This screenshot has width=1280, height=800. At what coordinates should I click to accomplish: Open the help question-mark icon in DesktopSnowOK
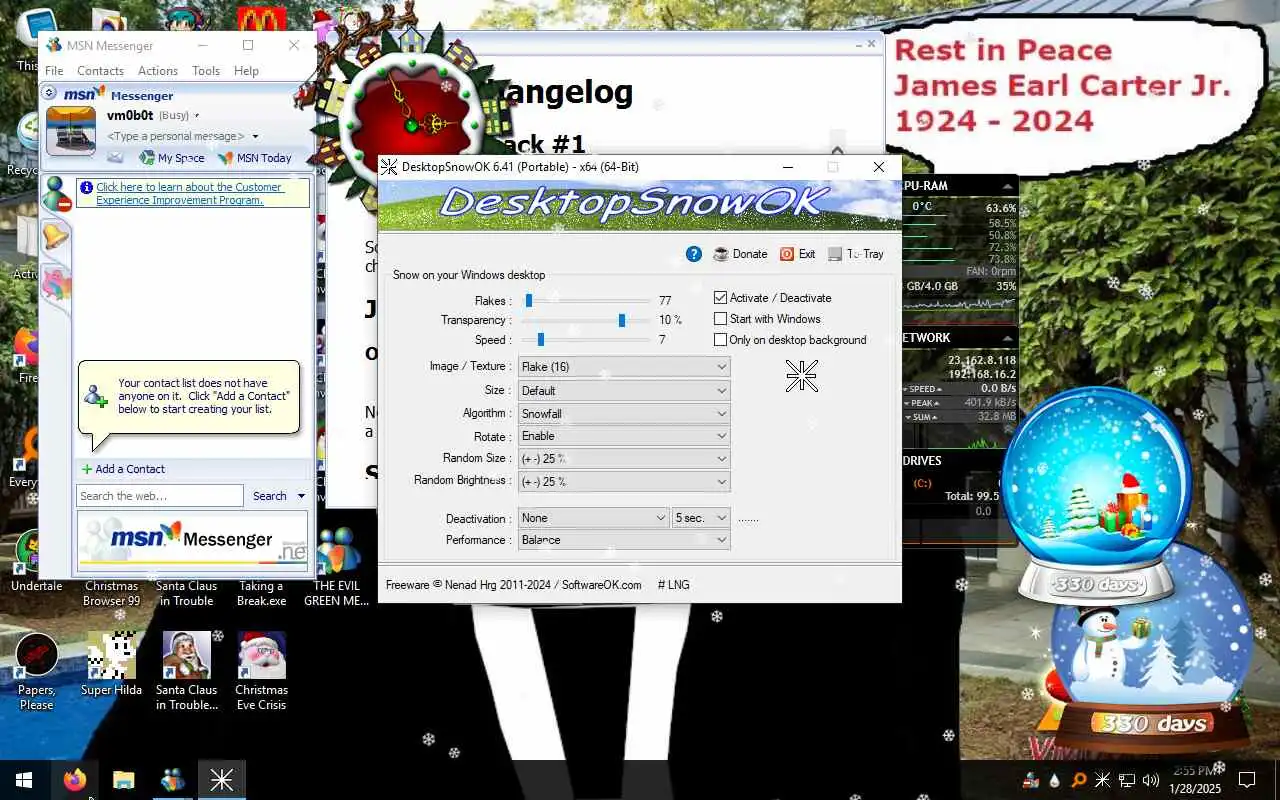[694, 254]
